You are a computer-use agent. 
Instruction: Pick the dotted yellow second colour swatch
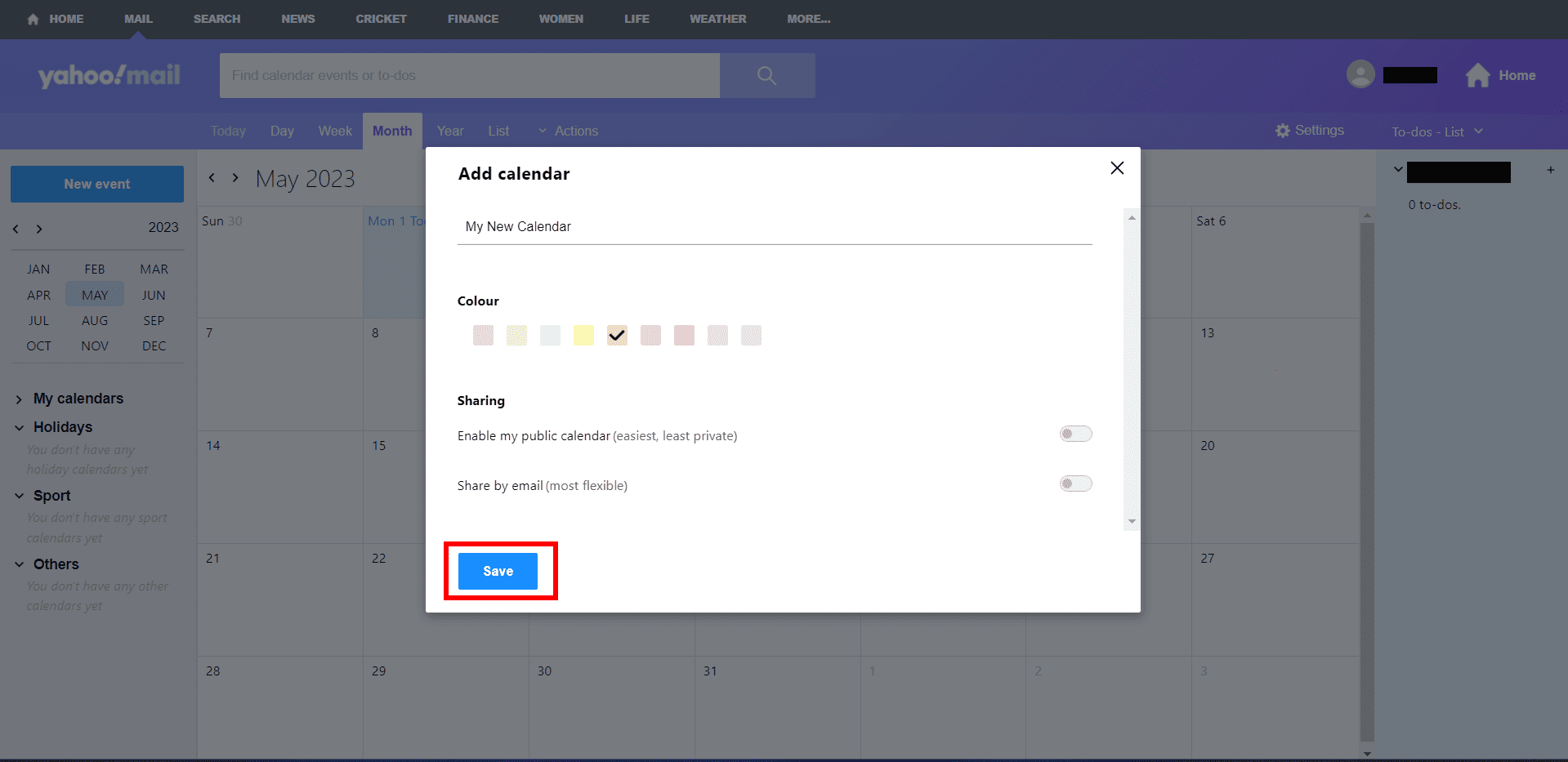click(516, 335)
